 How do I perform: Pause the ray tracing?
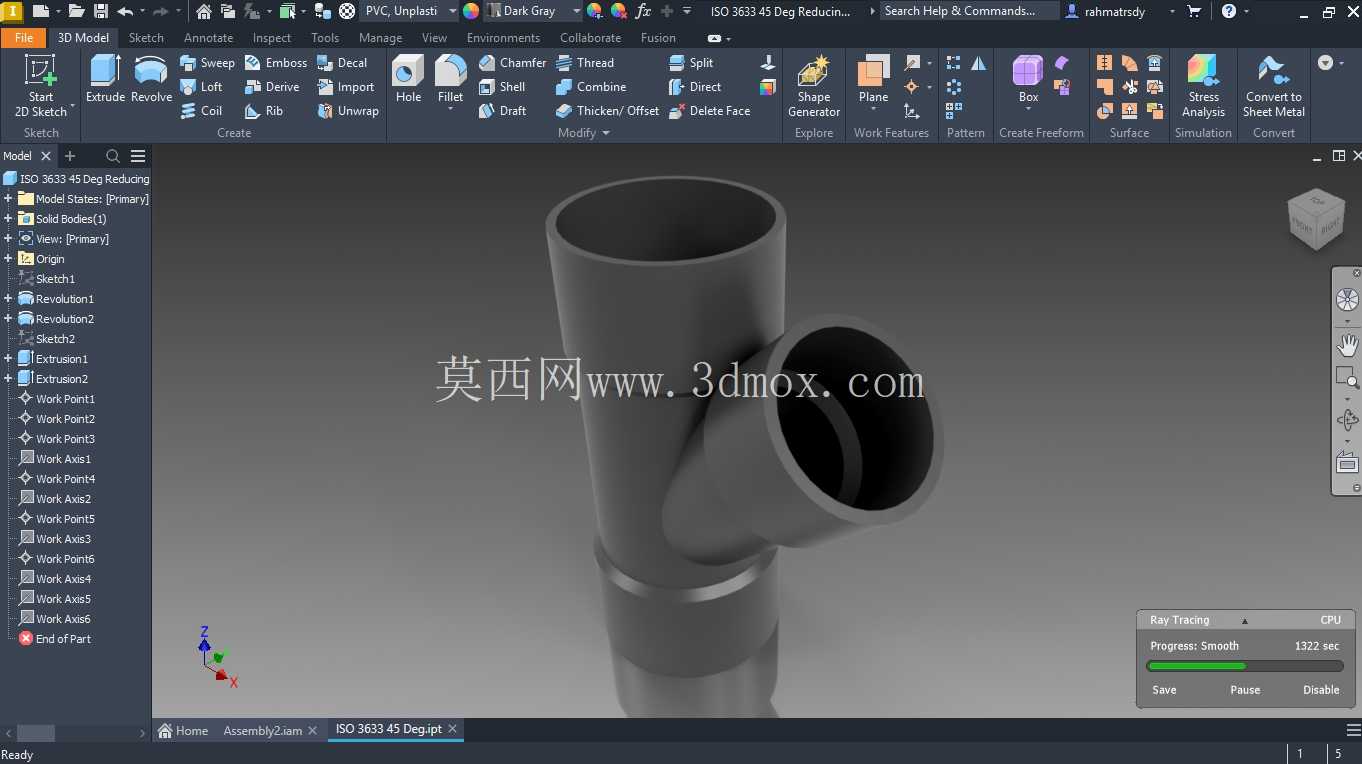point(1245,690)
